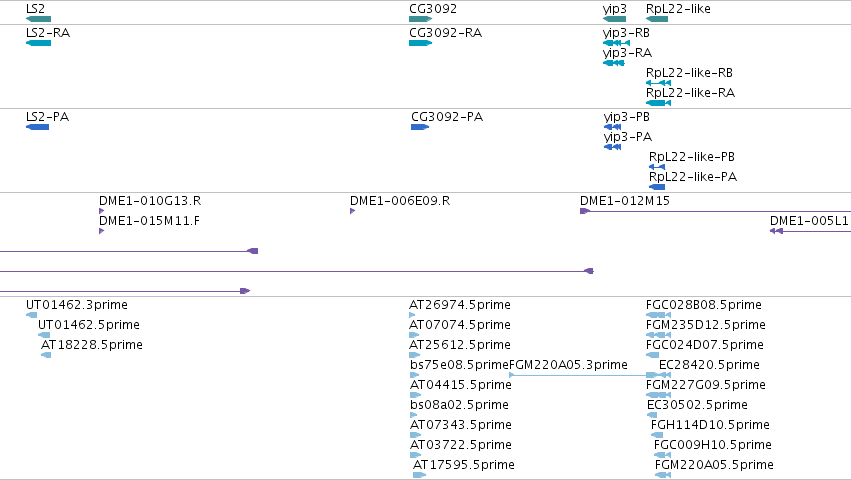Click the RpL22-like-PA protein label
Image resolution: width=851 pixels, height=480 pixels.
pyautogui.click(x=693, y=177)
